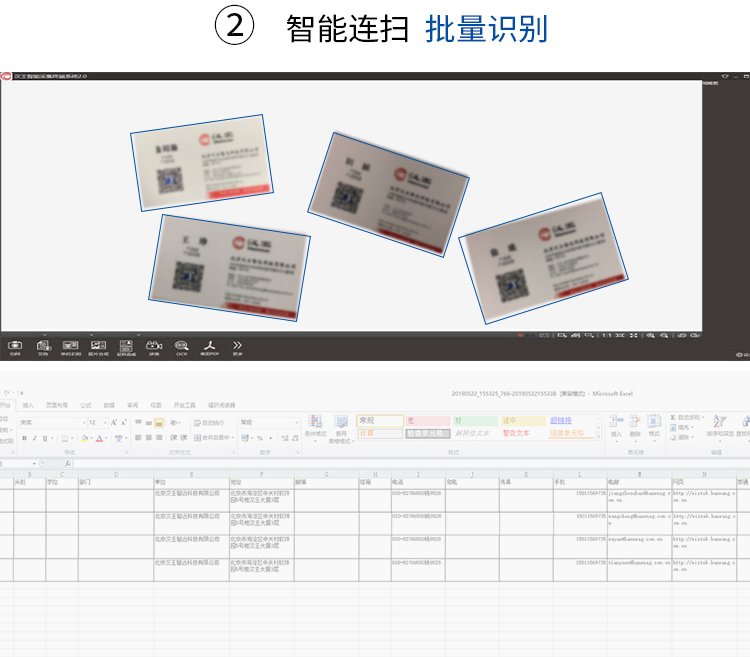Click the OCR recognition icon
750x657 pixels.
(182, 345)
